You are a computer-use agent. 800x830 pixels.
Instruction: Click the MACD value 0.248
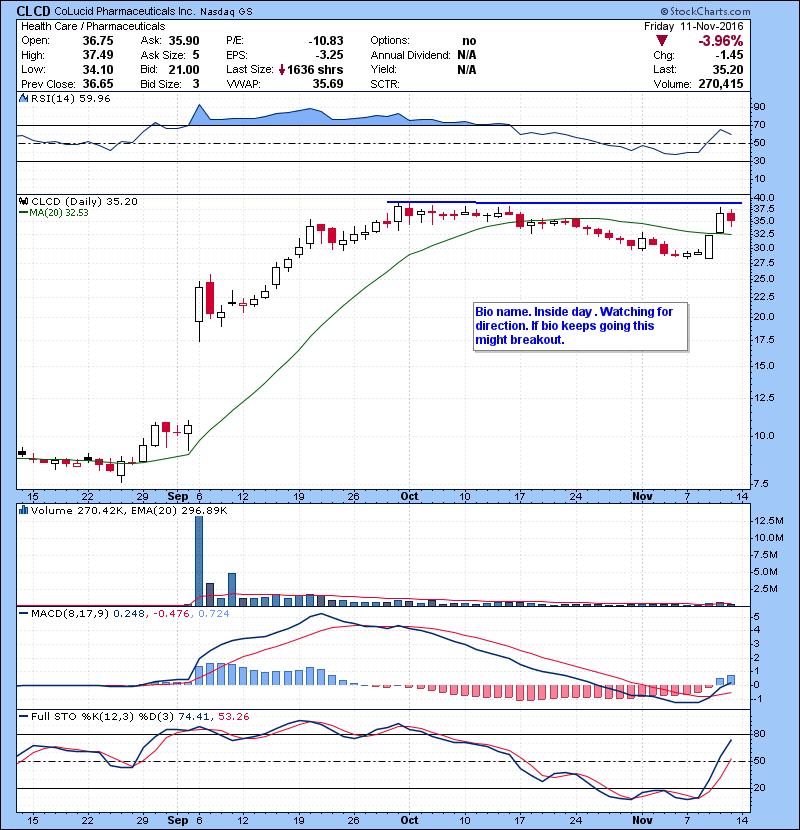coord(129,614)
